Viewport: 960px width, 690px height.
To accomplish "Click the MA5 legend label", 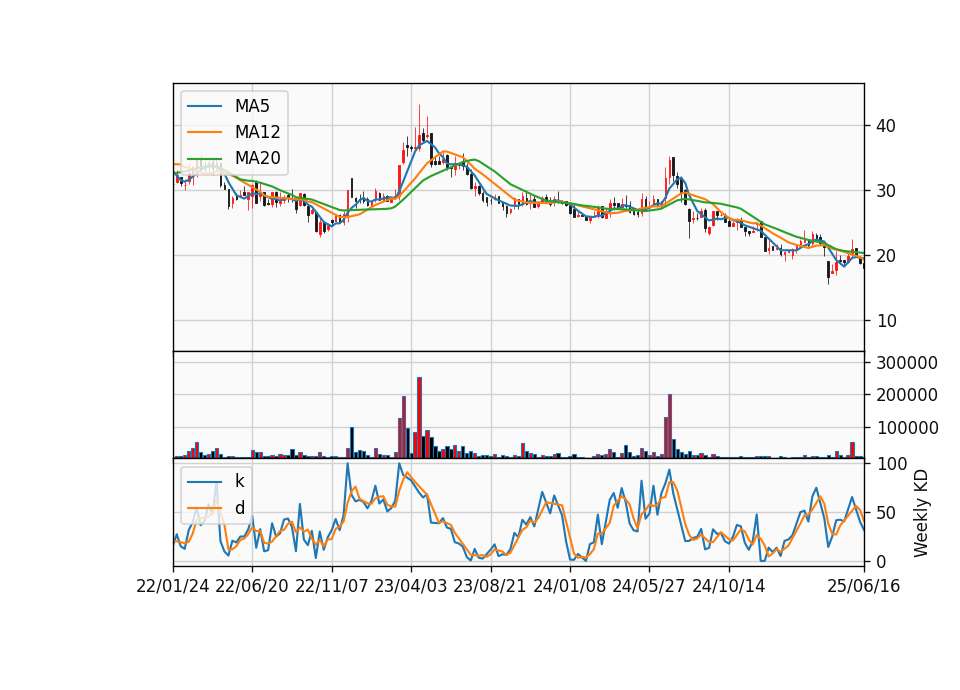I will coord(252,106).
